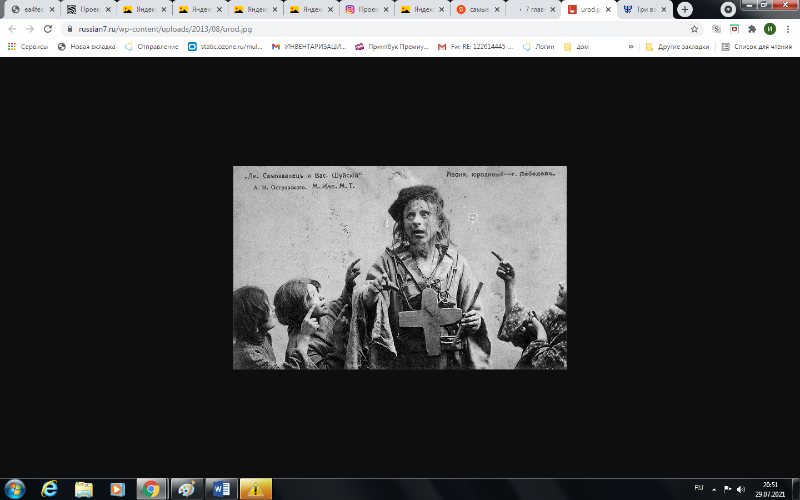Image resolution: width=800 pixels, height=500 pixels.
Task: Click the RU language indicator
Action: coord(698,488)
